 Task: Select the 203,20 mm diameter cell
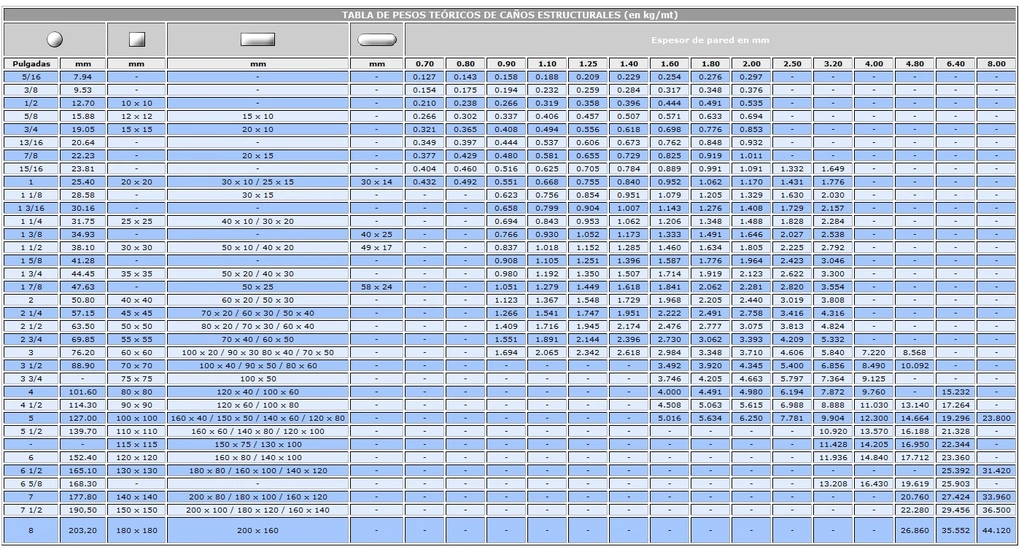[x=82, y=530]
